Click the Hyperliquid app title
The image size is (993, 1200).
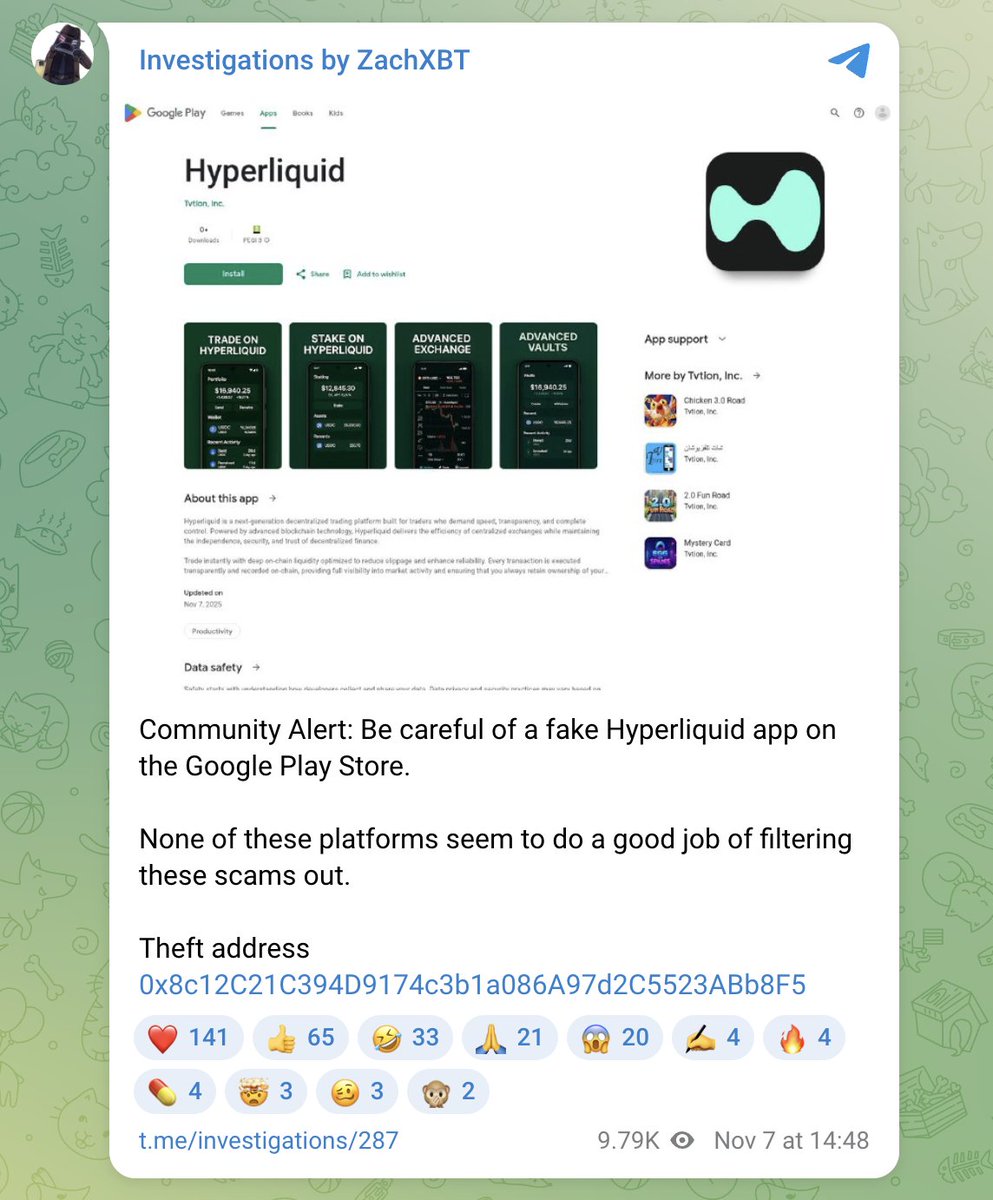(x=264, y=171)
